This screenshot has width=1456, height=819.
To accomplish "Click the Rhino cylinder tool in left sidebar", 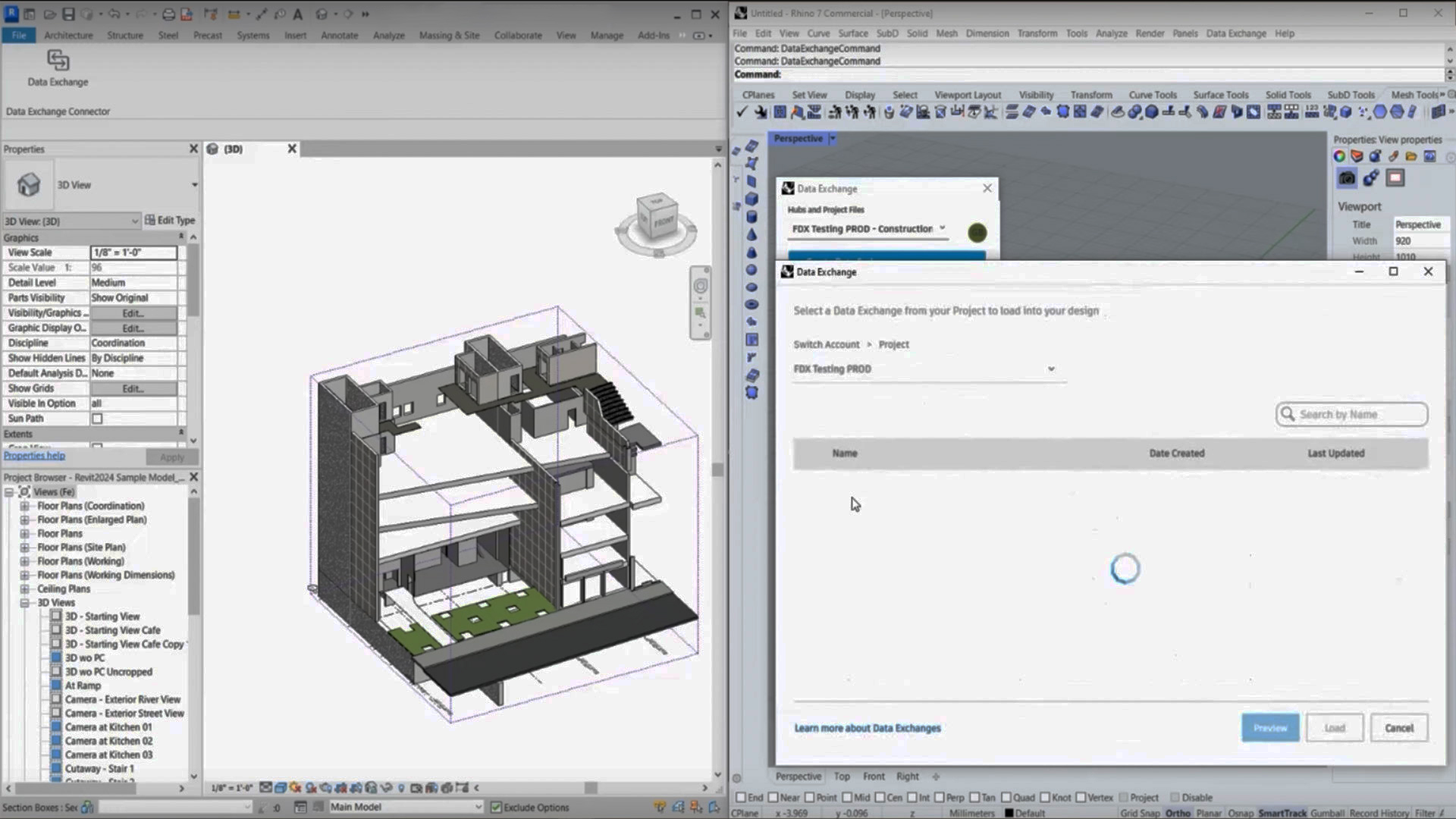I will pyautogui.click(x=752, y=217).
